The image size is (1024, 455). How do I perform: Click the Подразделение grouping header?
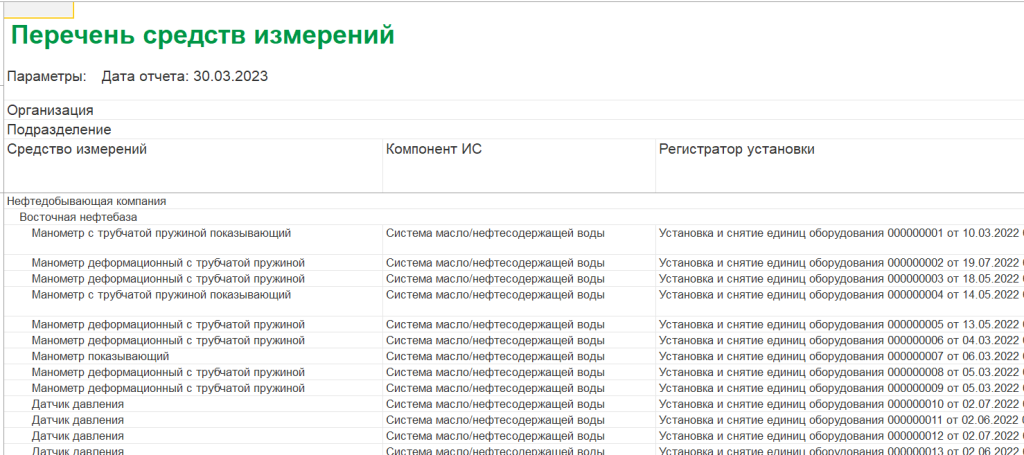tap(59, 129)
